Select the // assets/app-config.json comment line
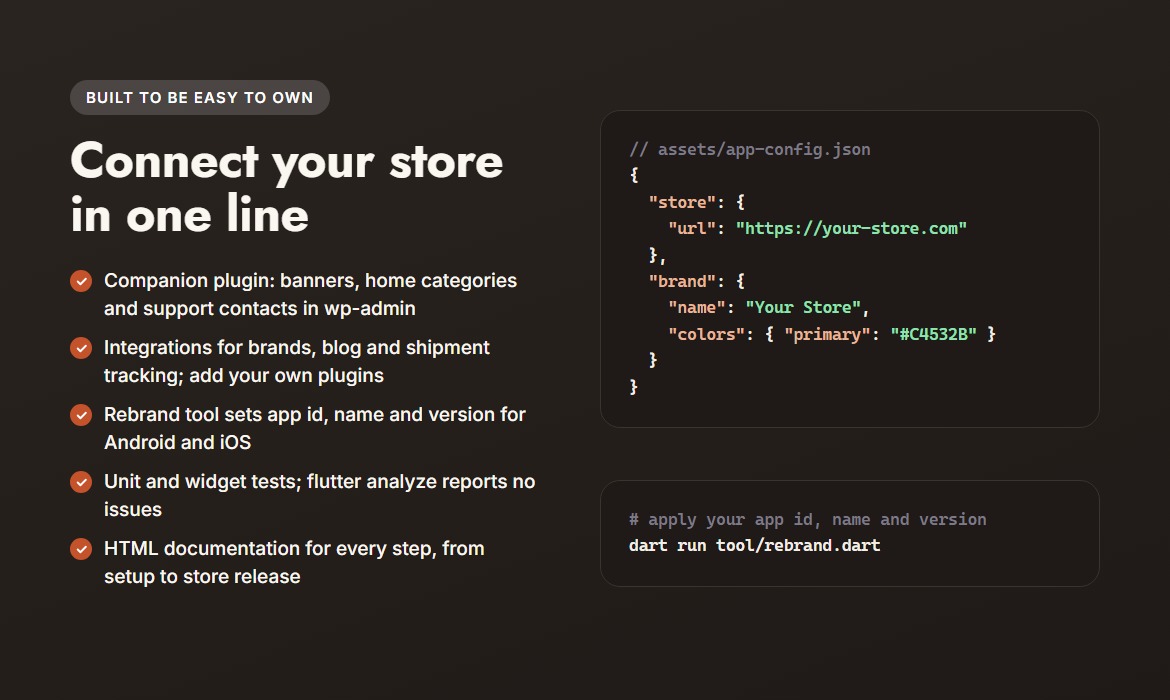 tap(750, 149)
